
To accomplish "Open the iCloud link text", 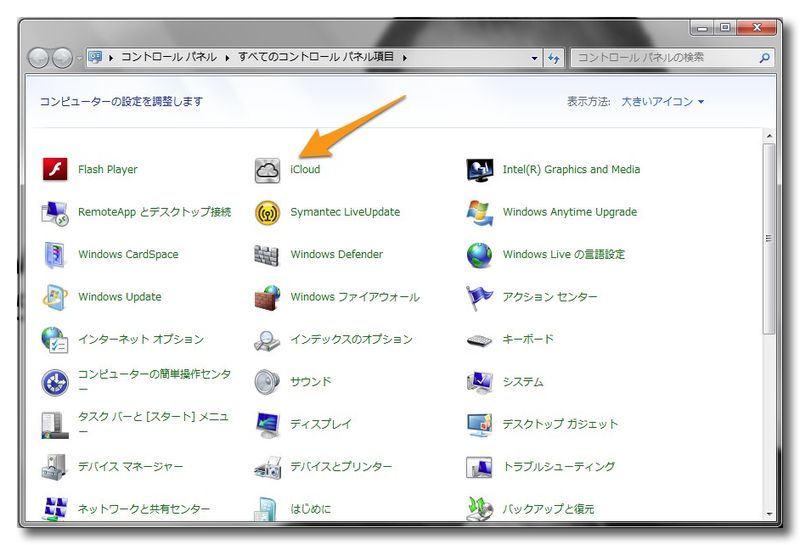I will click(x=305, y=169).
